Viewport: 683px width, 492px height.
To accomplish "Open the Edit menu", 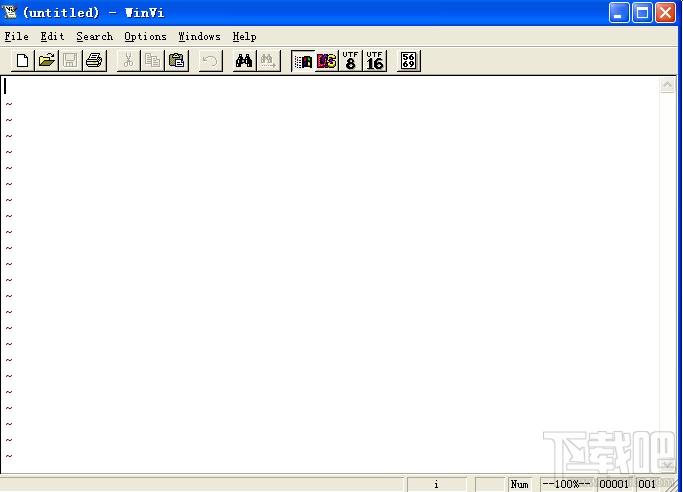I will pyautogui.click(x=52, y=37).
